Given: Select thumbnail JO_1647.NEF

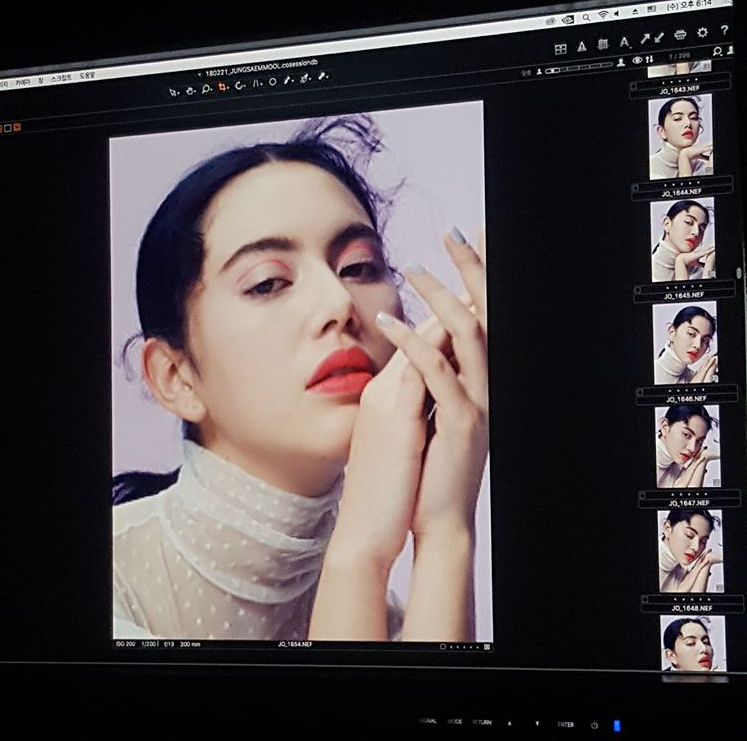Looking at the screenshot, I should coord(688,447).
